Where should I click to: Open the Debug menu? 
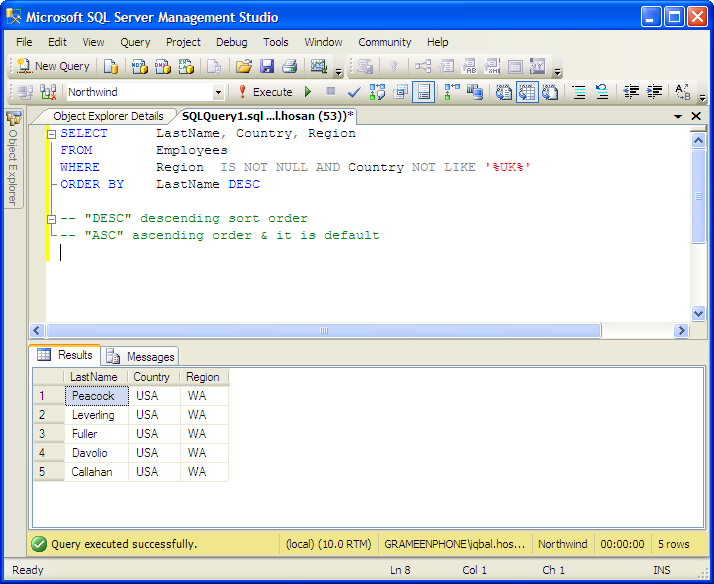(x=231, y=42)
